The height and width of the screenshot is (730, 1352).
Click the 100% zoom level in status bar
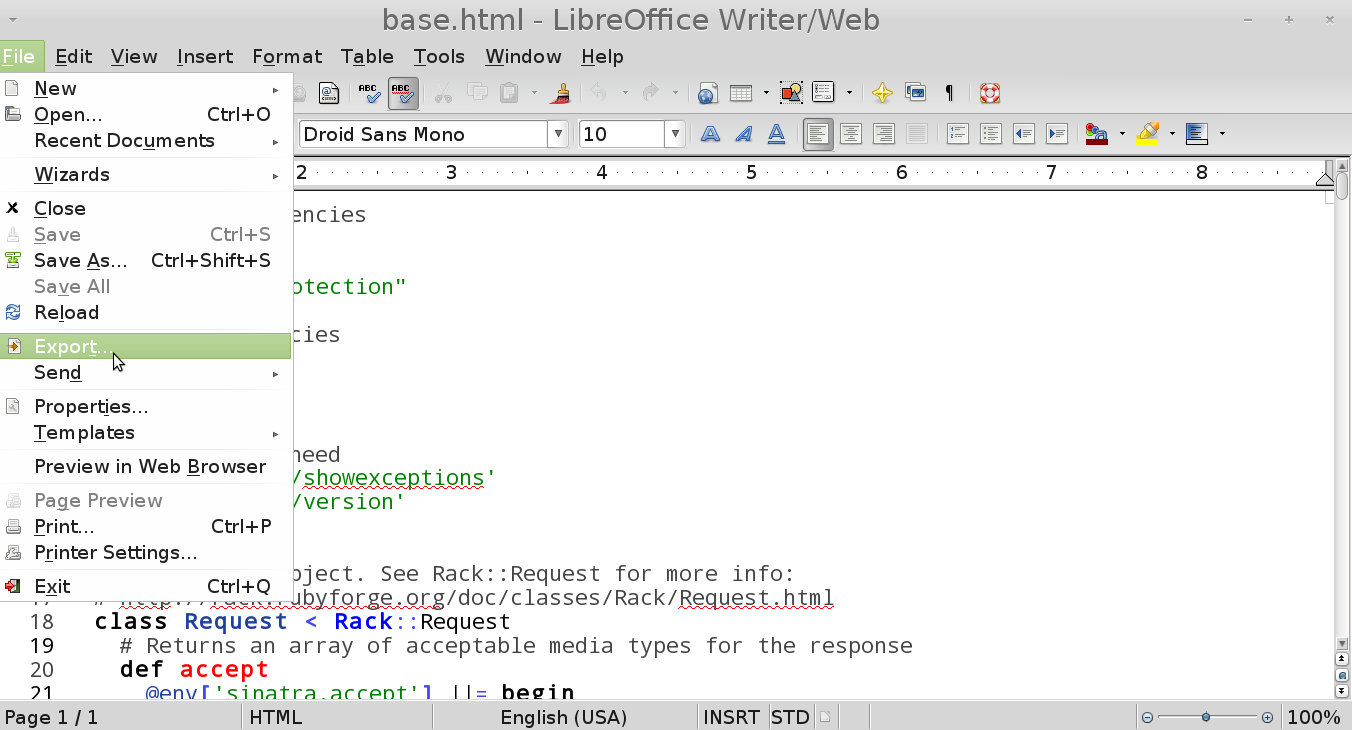coord(1314,717)
